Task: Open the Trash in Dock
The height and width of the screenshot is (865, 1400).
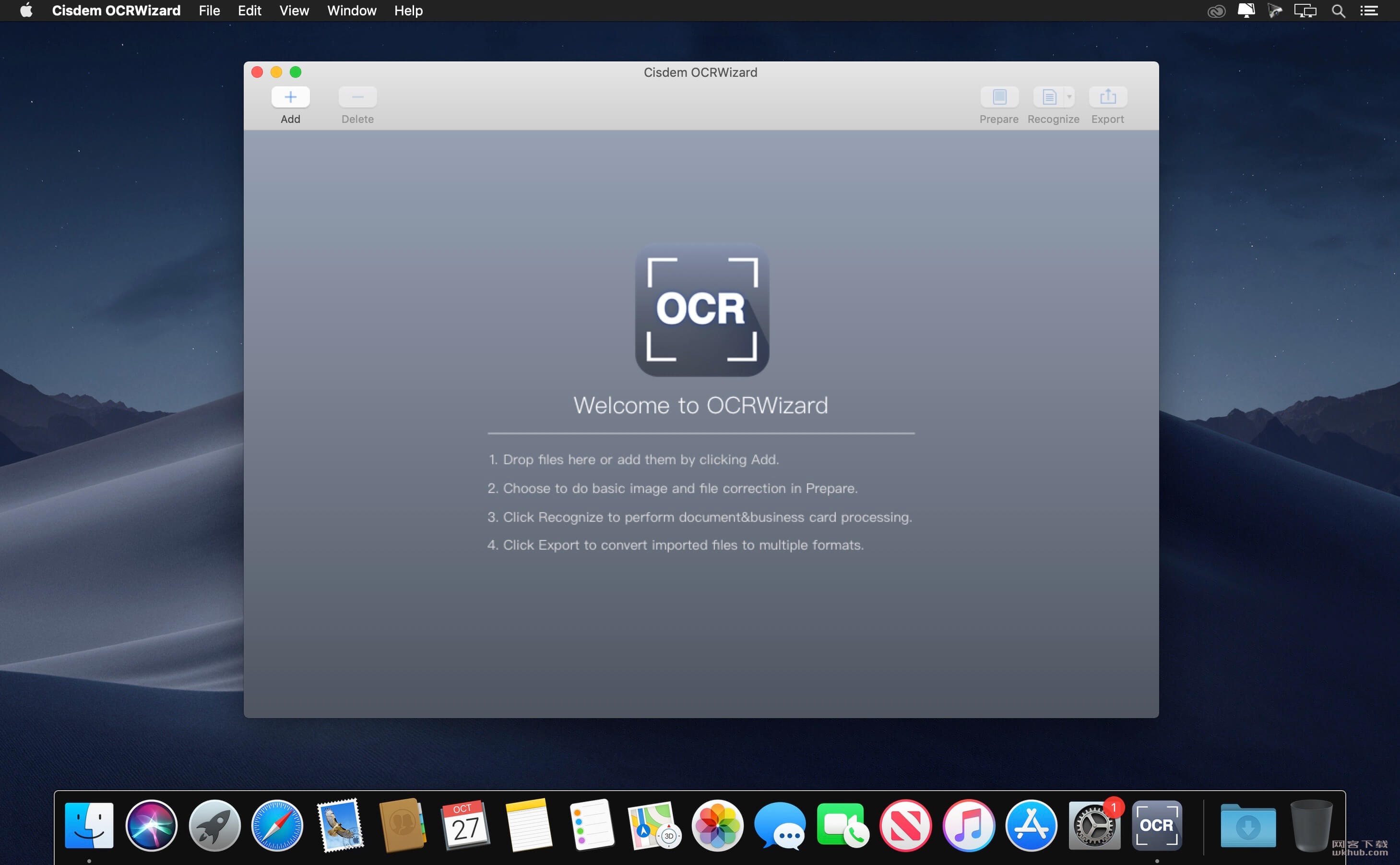Action: (x=1311, y=826)
